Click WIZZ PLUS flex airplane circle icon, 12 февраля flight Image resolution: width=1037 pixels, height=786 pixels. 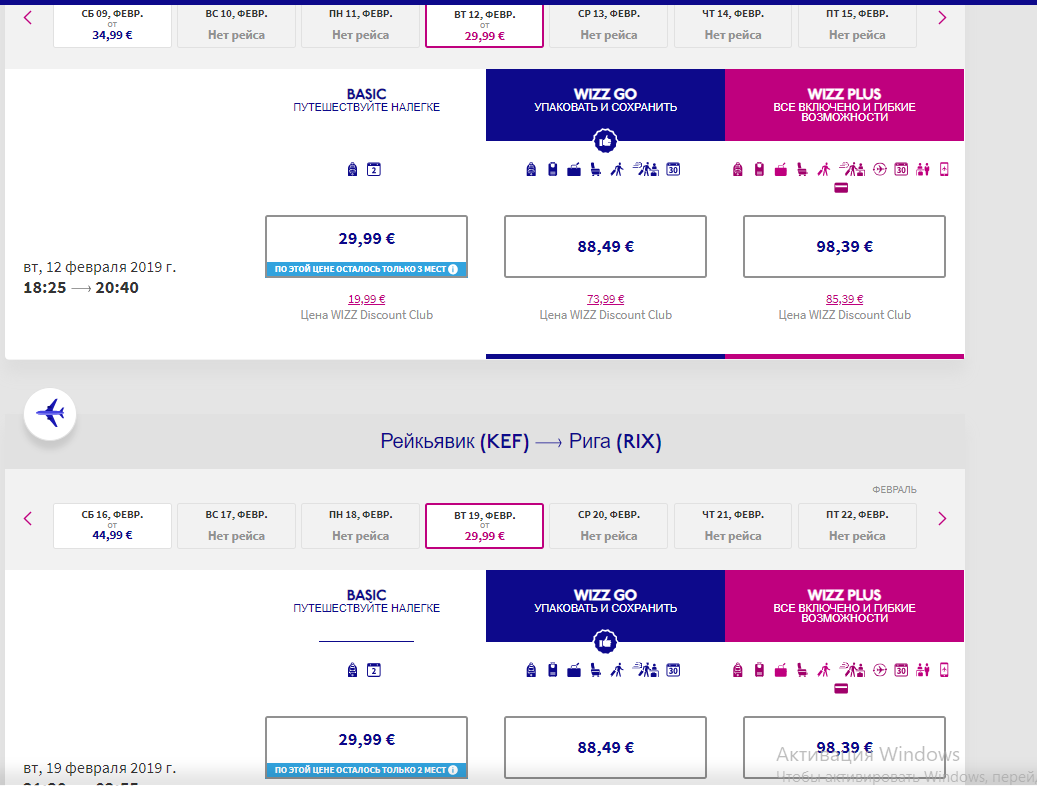(880, 169)
